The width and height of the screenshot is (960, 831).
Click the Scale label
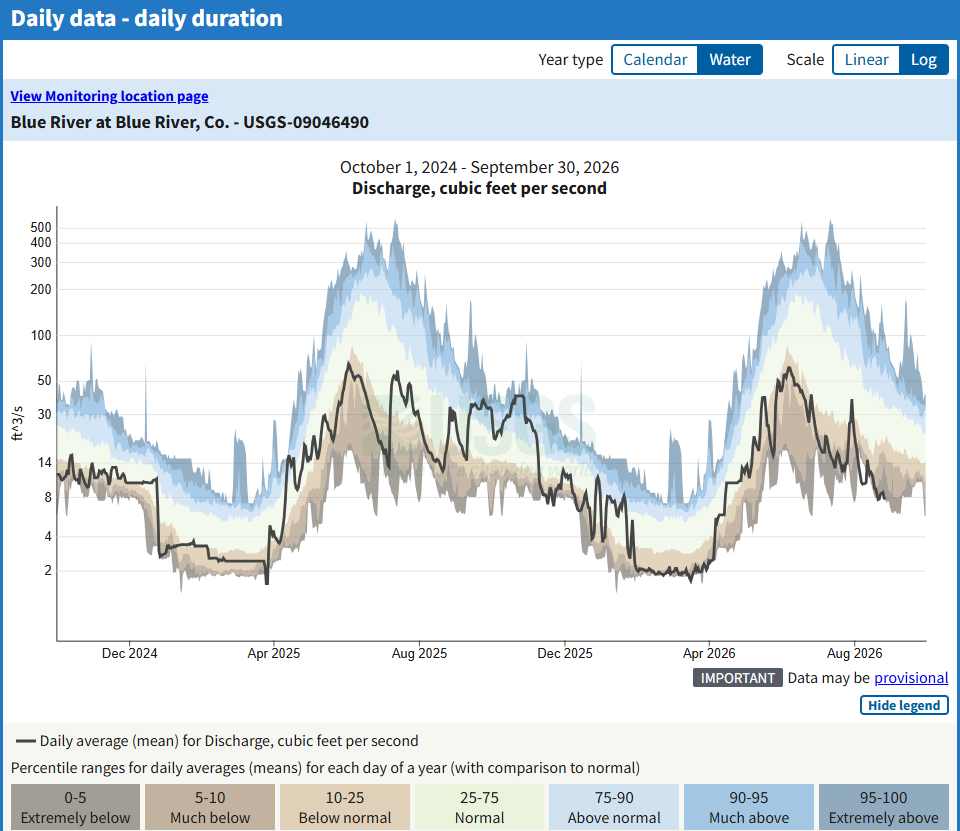click(x=805, y=59)
